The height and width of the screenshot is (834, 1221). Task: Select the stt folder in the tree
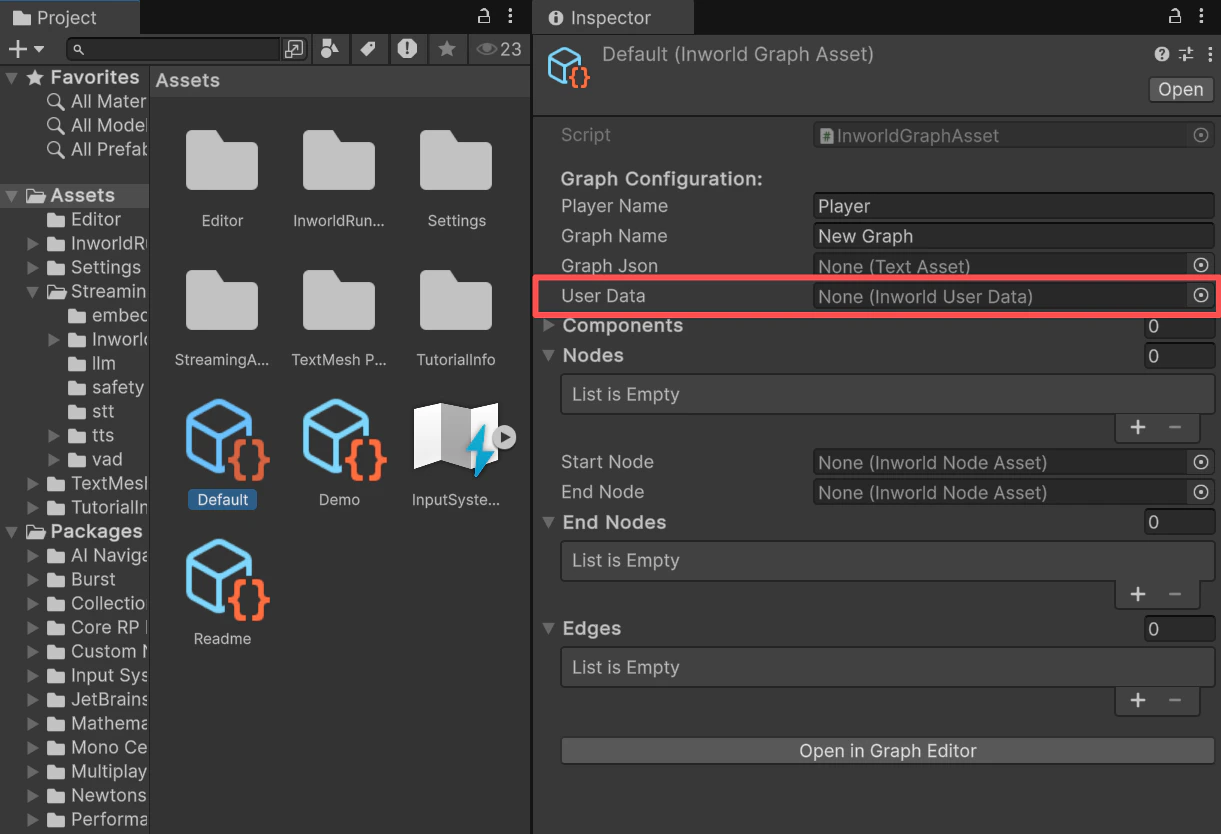(x=91, y=412)
